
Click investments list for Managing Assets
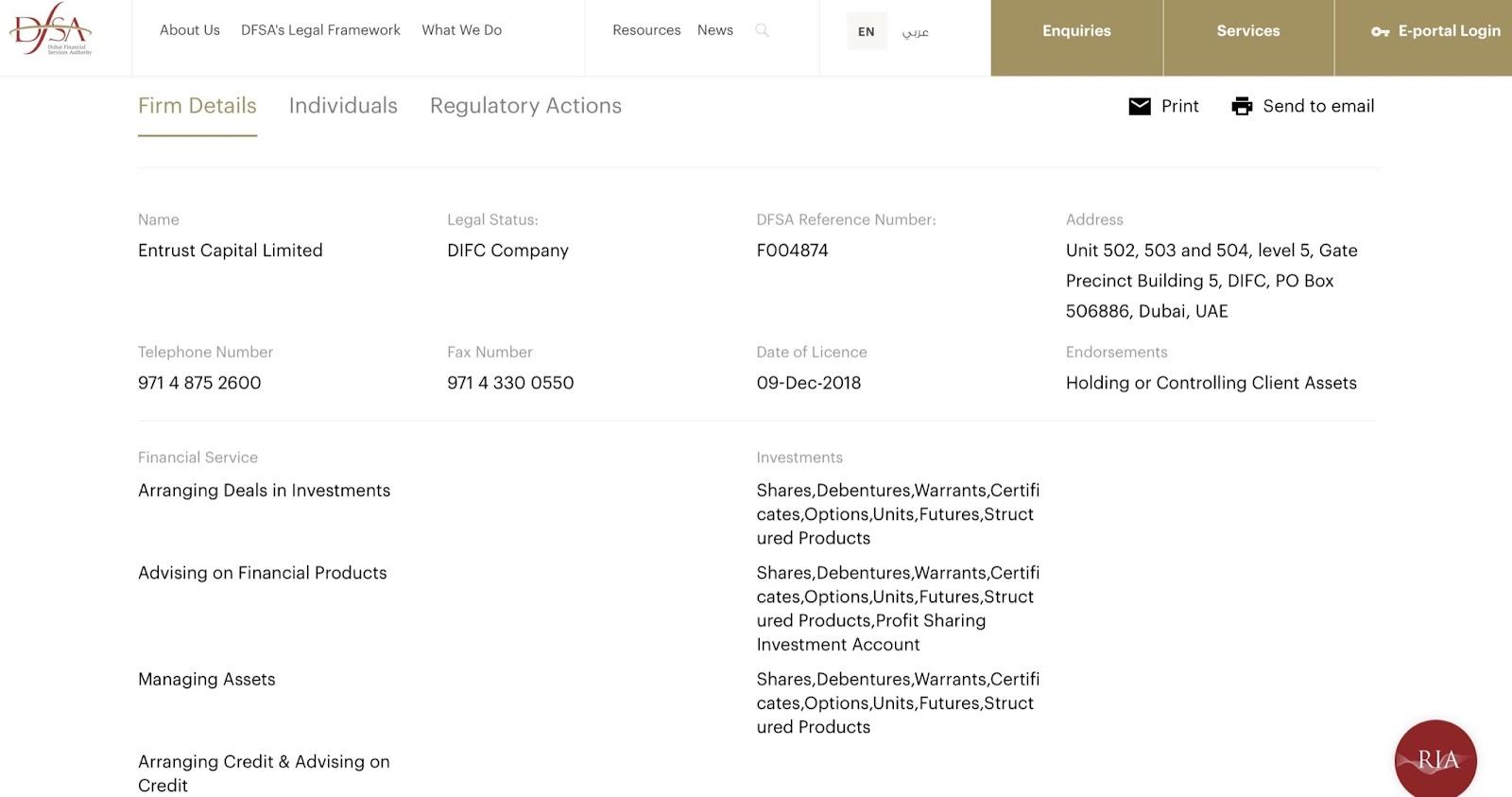point(898,703)
